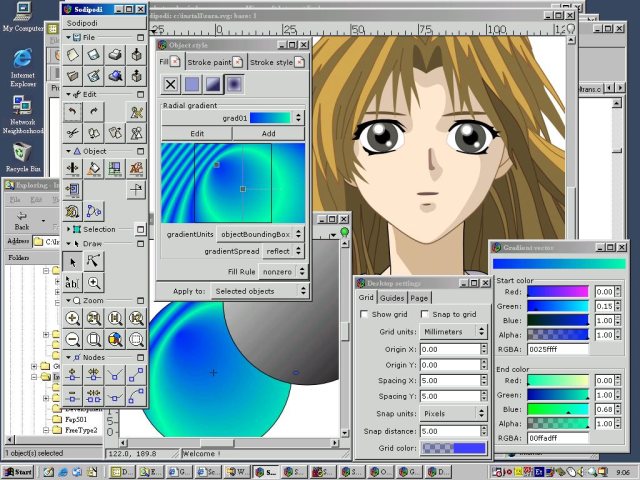Select the flat color fill button
The image size is (640, 480).
click(x=192, y=84)
